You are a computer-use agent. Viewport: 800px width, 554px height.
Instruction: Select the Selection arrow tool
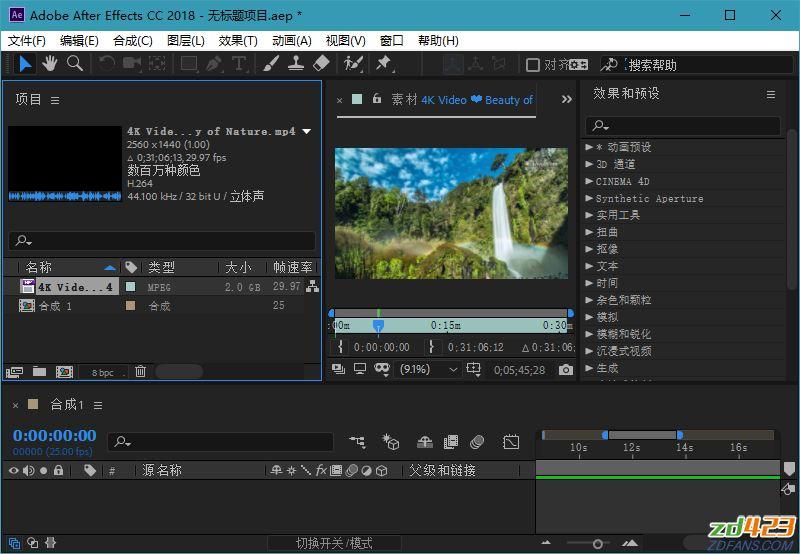pos(24,64)
